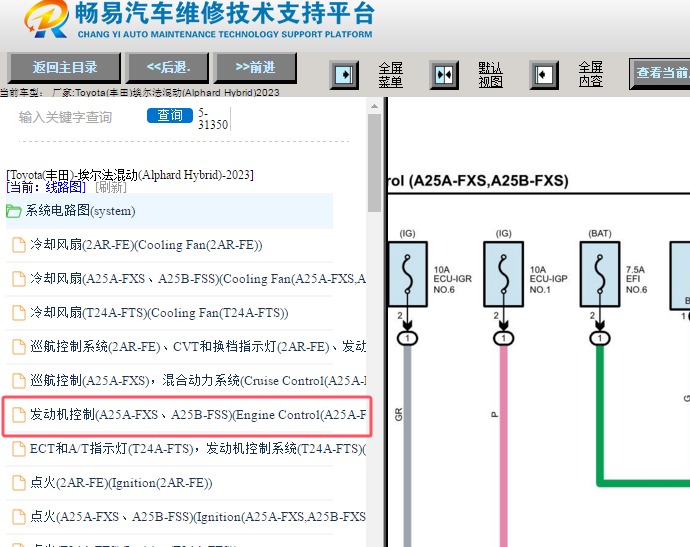Click the P pink wire label
690x547 pixels.
pos(495,415)
